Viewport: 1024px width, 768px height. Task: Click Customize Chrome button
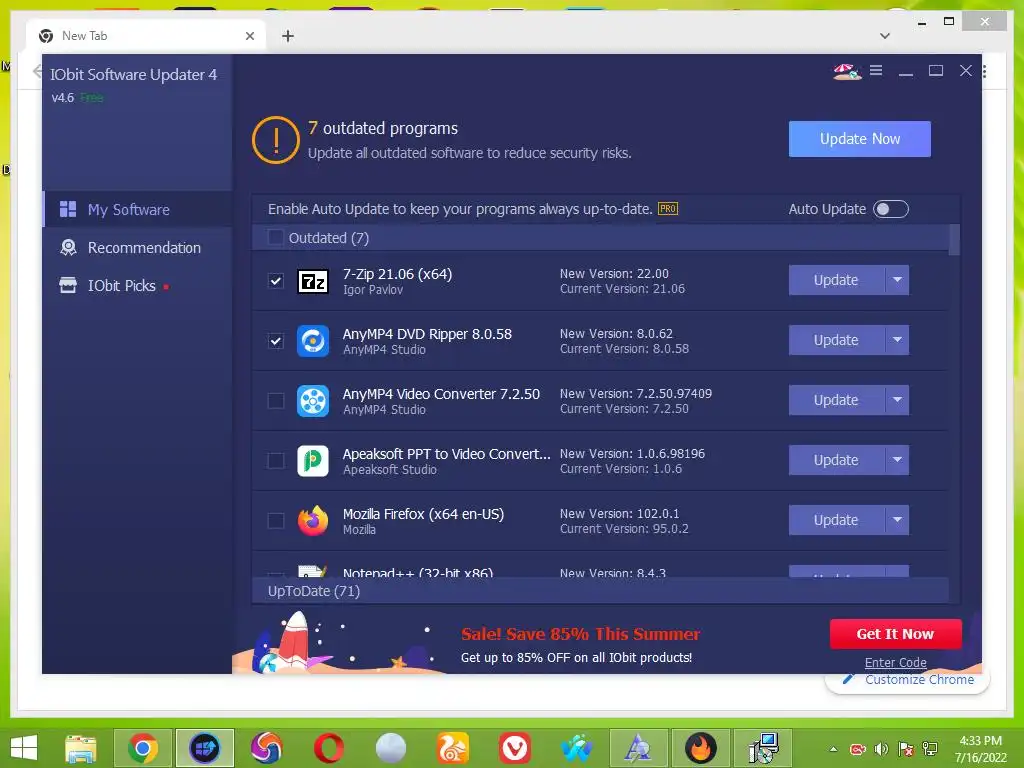(908, 680)
